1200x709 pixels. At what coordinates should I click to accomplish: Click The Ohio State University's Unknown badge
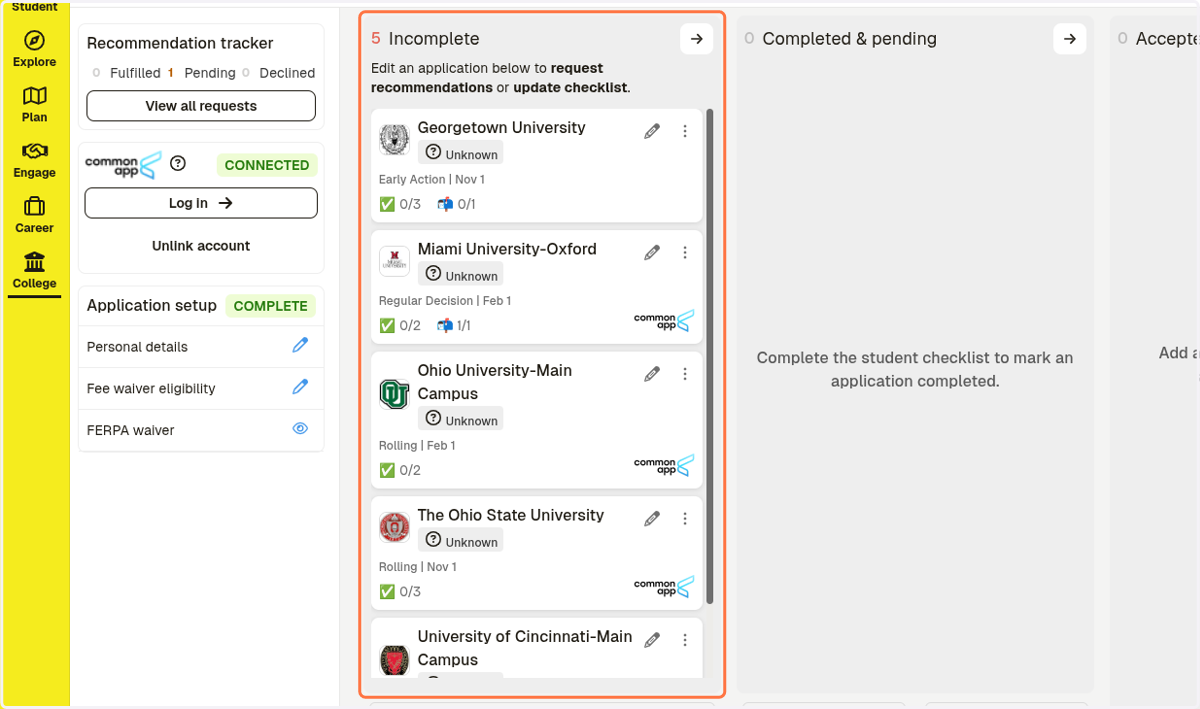click(461, 541)
